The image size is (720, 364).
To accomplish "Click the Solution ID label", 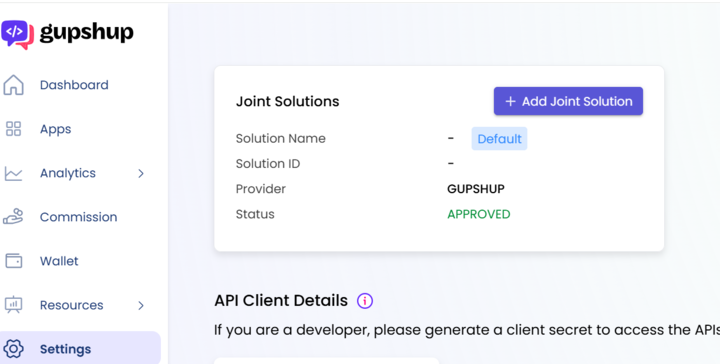I will click(x=268, y=164).
